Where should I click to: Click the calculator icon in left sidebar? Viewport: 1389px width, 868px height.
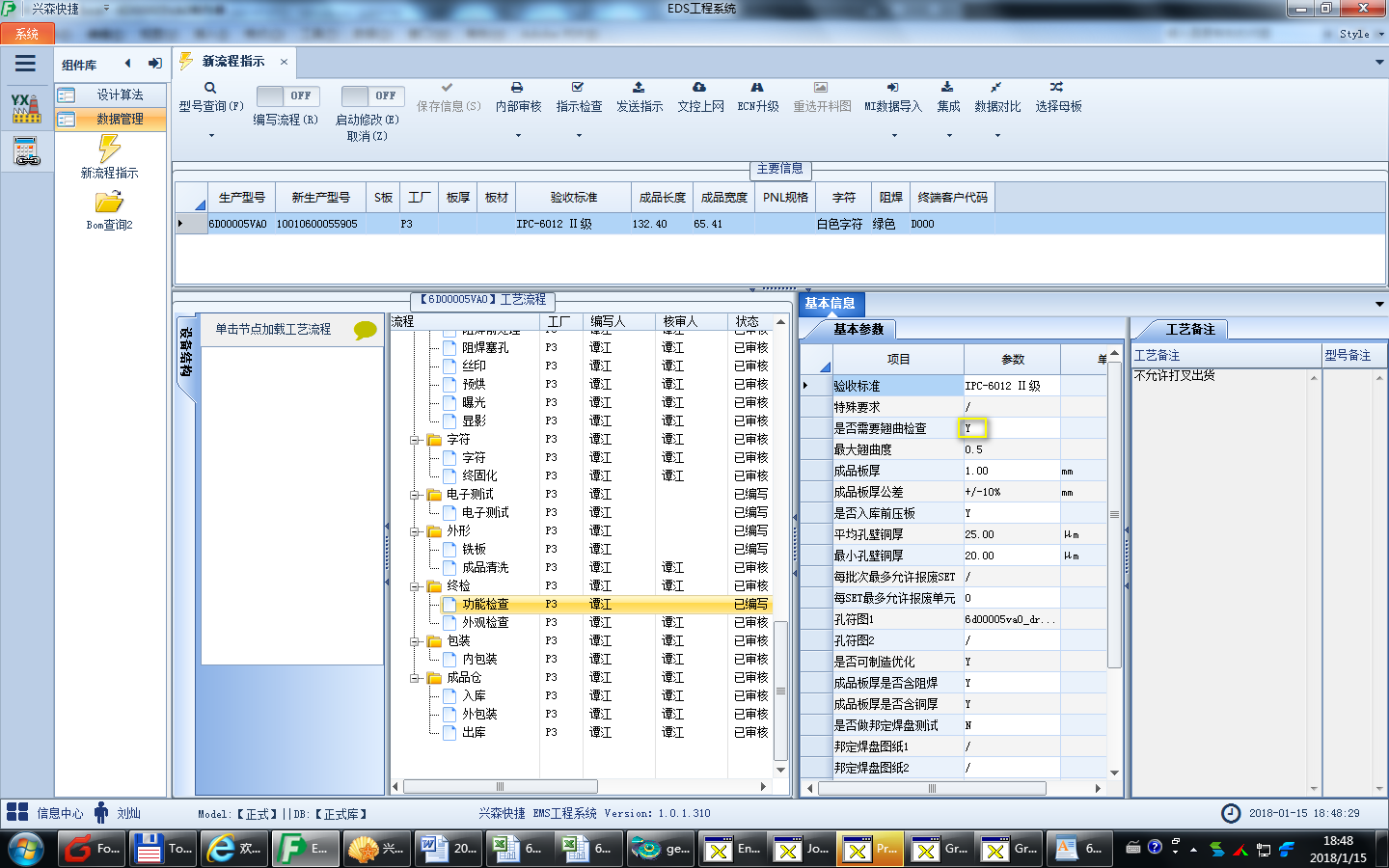[26, 151]
